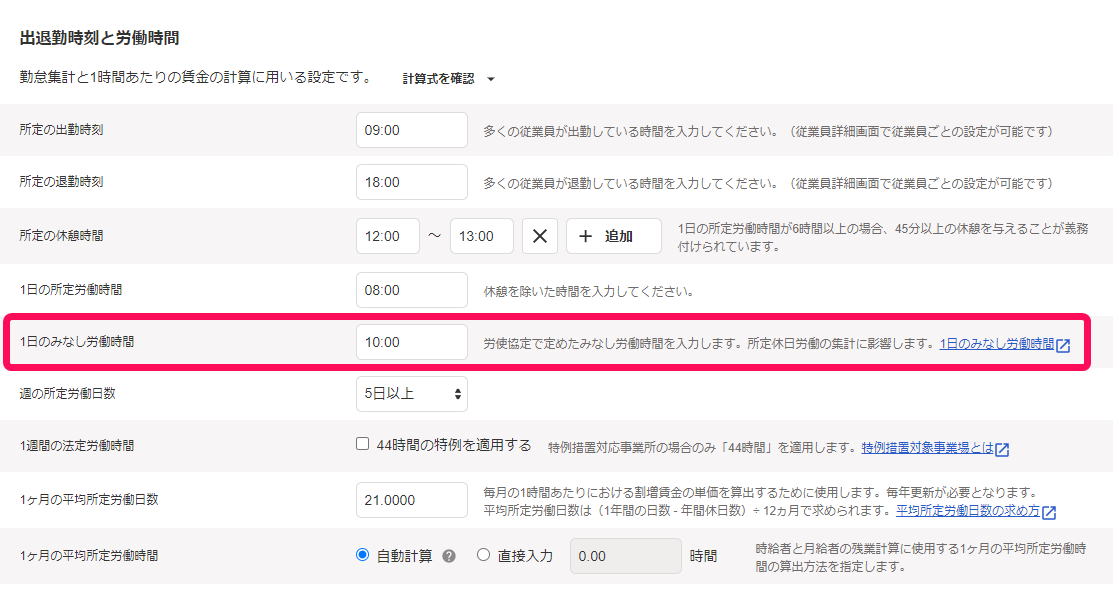Select the 自動計算 radio button
Viewport: 1113px width, 591px height.
[x=363, y=555]
